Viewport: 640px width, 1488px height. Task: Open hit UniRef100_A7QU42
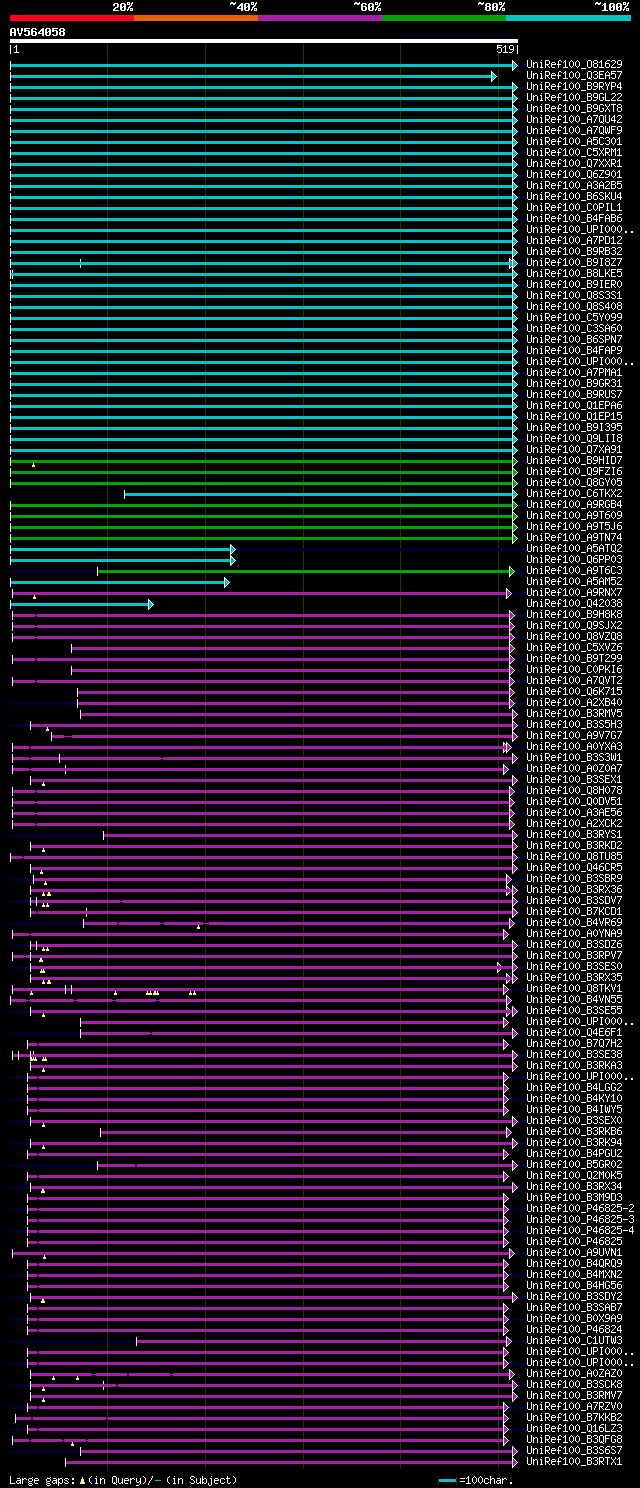tap(574, 119)
